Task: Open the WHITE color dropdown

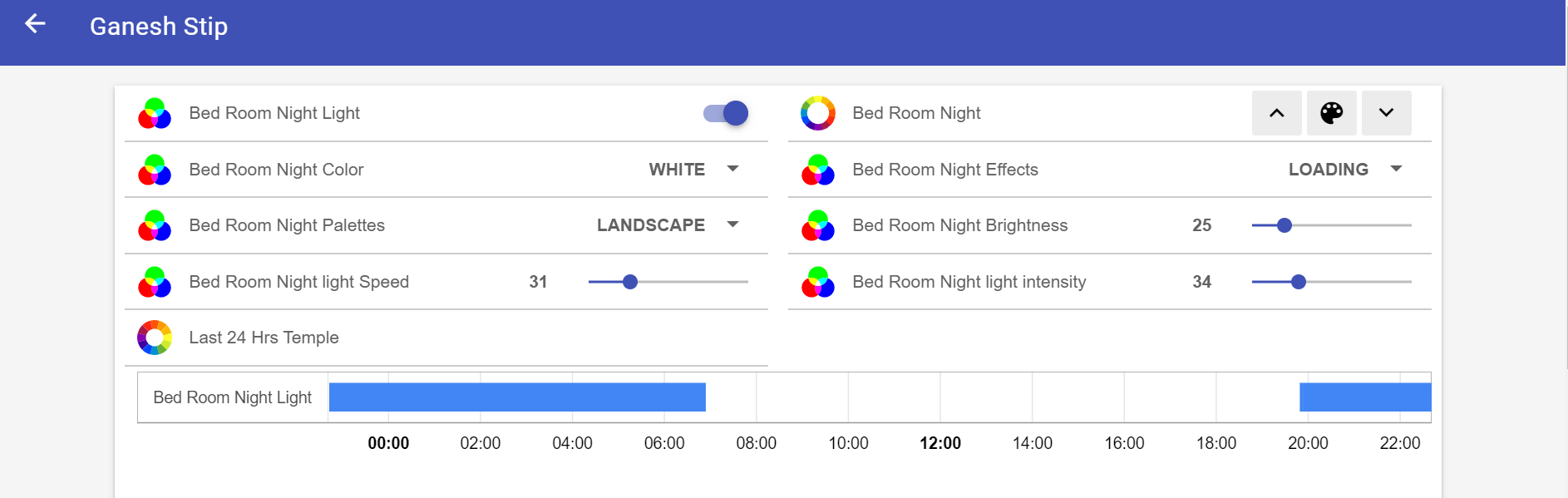Action: coord(693,170)
